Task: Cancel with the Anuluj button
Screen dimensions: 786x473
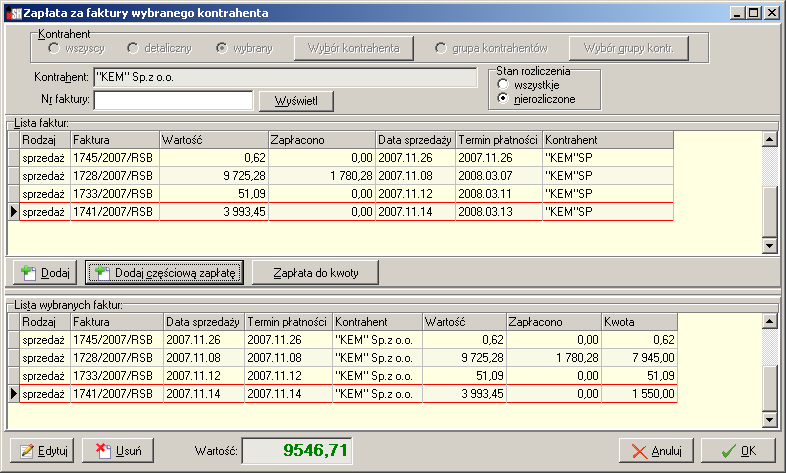Action: pyautogui.click(x=657, y=450)
